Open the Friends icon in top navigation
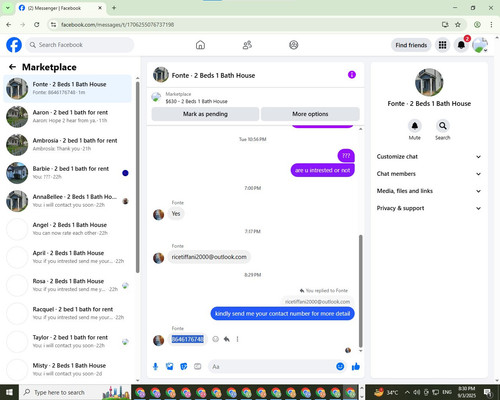The width and height of the screenshot is (500, 400). pos(247,45)
